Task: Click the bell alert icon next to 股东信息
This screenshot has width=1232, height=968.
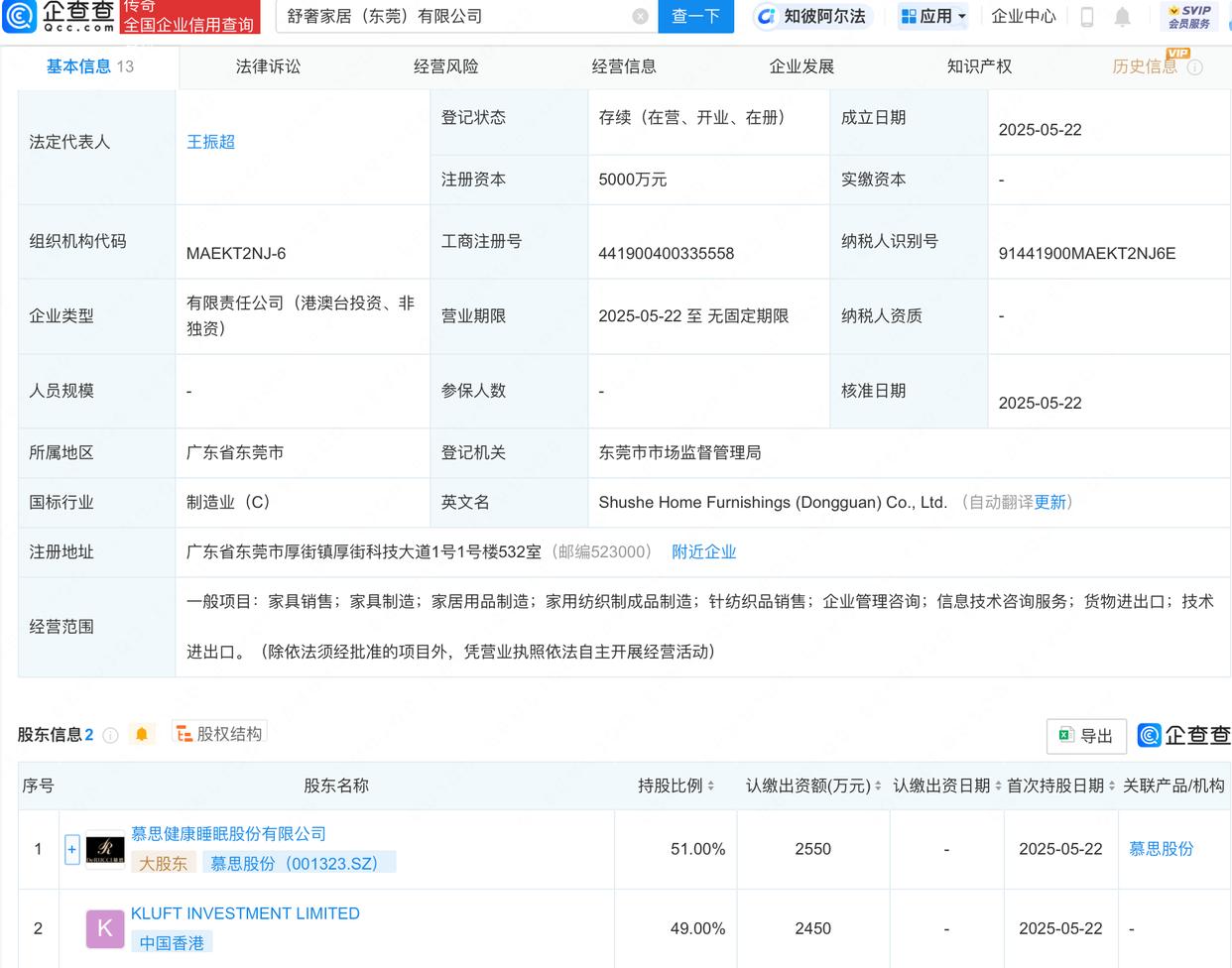Action: click(142, 735)
